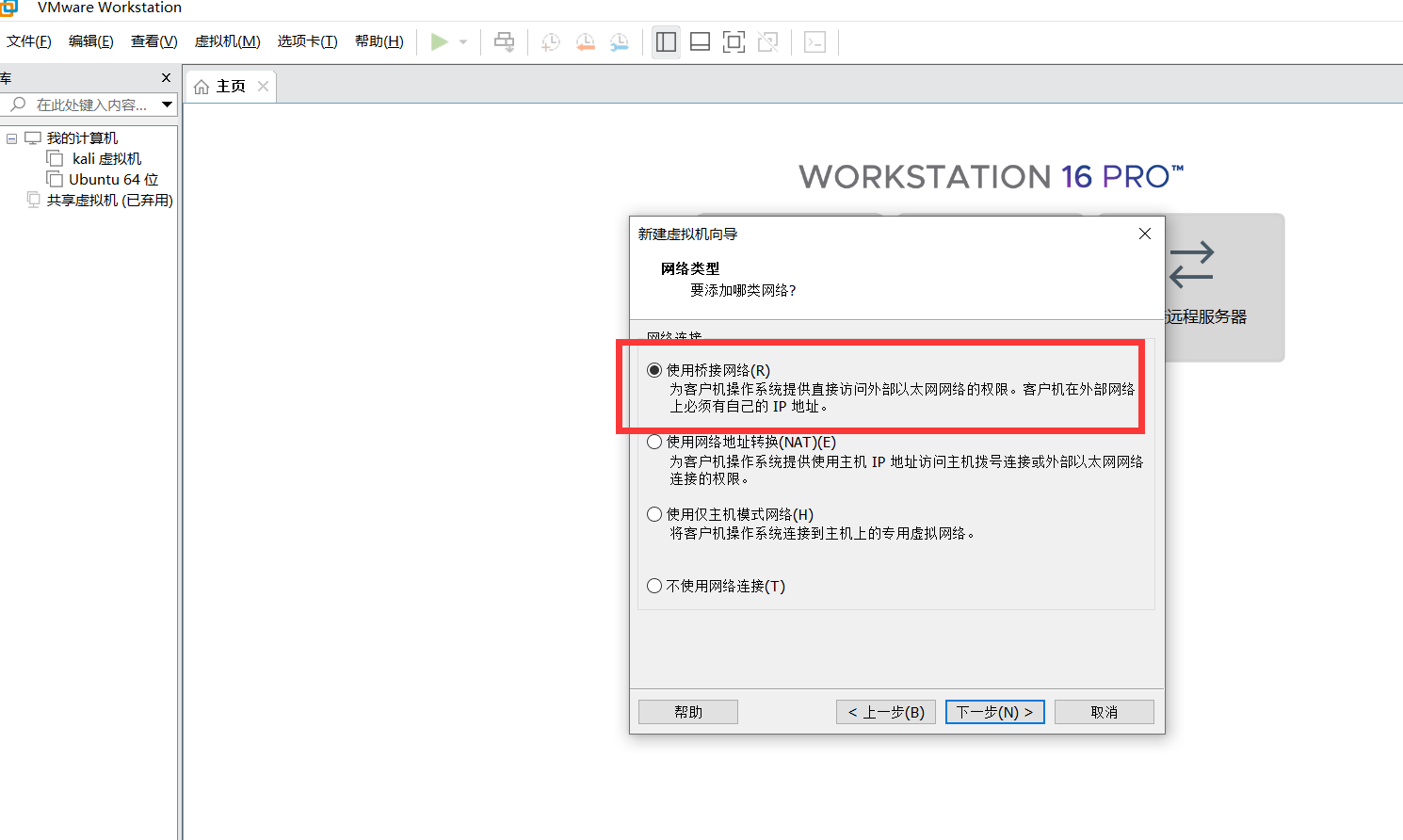Open the 虚拟机(M) menu

click(228, 41)
